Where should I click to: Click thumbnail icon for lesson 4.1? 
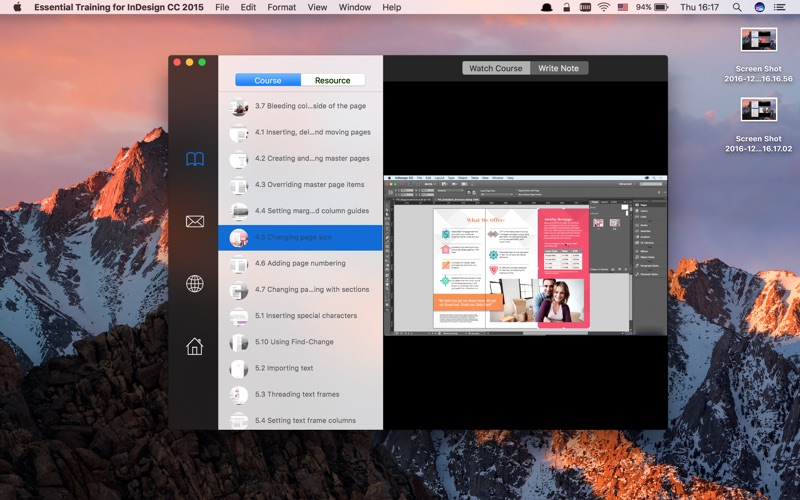[239, 133]
